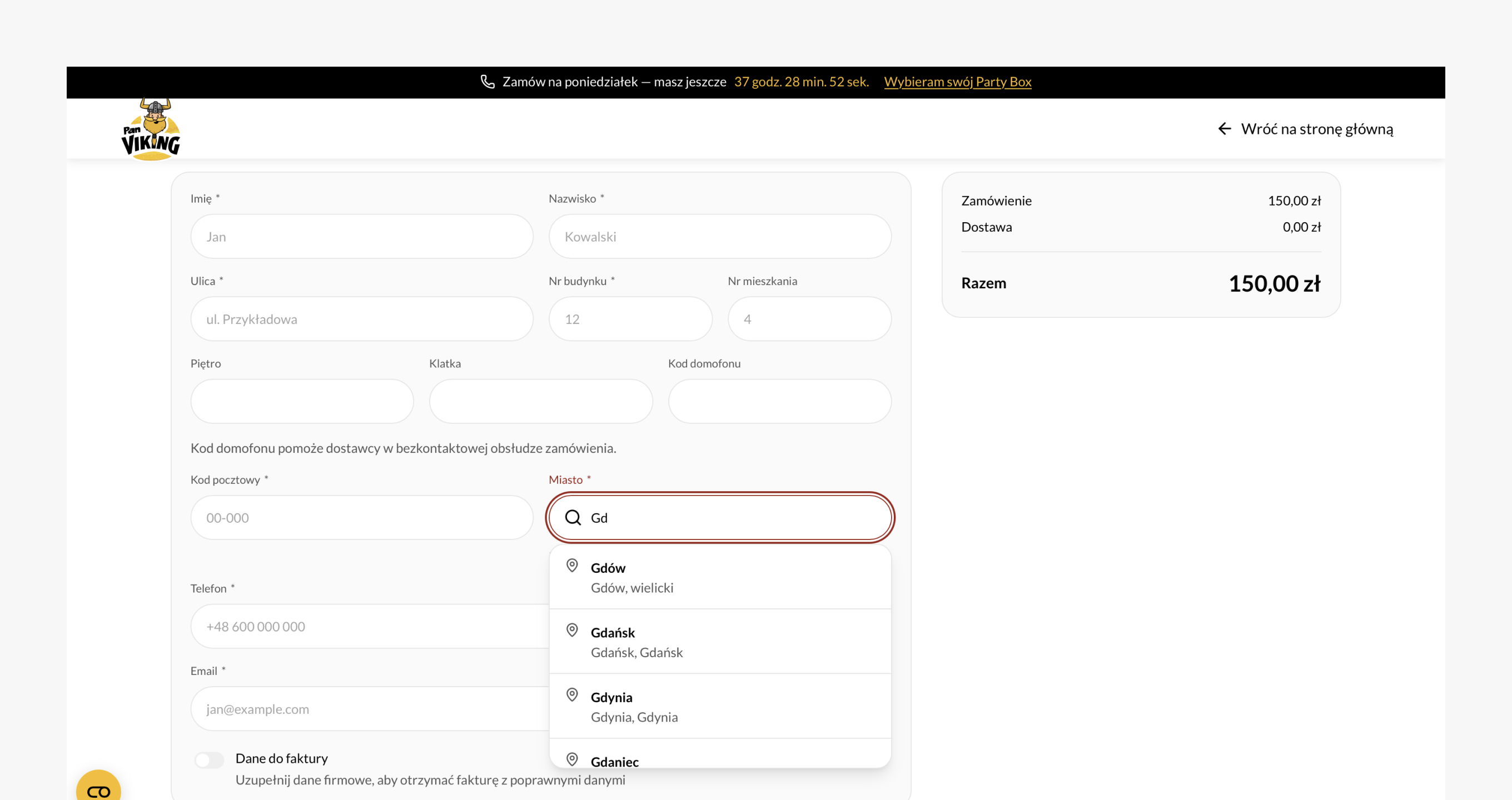This screenshot has height=800, width=1512.
Task: Select Gdaniec suggestion in dropdown
Action: coord(720,754)
